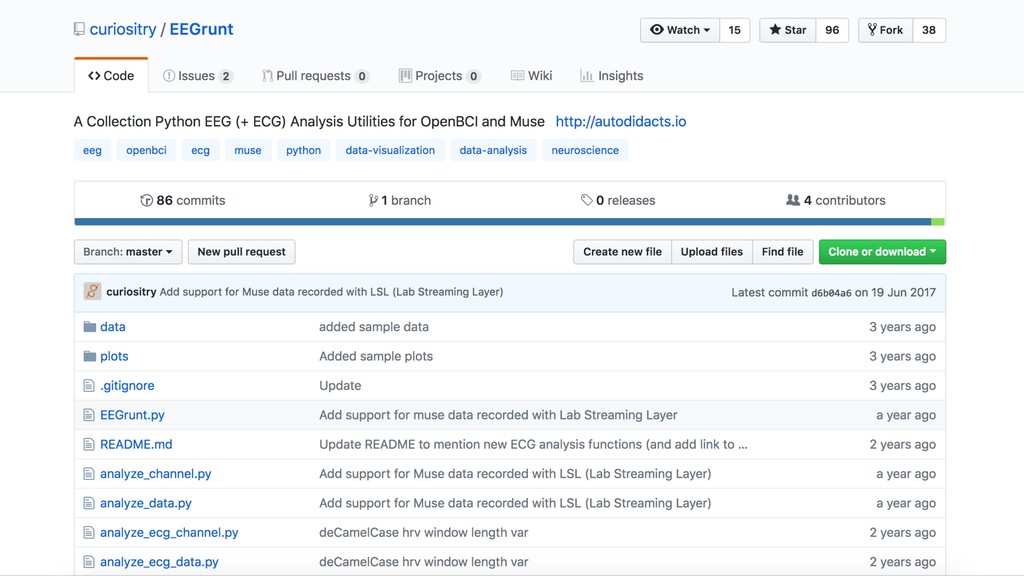The image size is (1024, 576).
Task: Click the contributors people icon
Action: (793, 201)
